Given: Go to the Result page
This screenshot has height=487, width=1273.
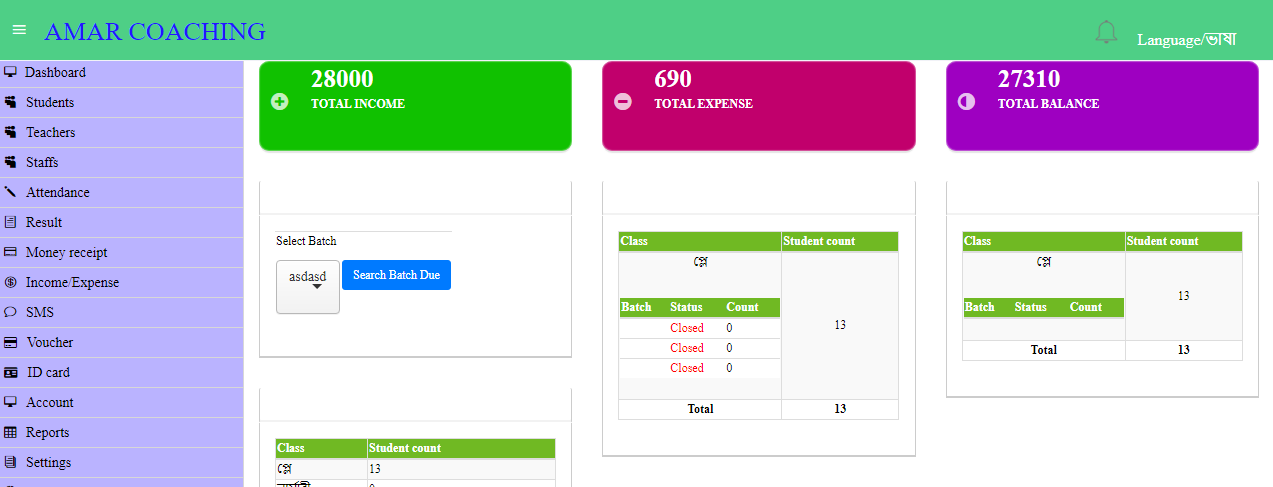Looking at the screenshot, I should (44, 222).
